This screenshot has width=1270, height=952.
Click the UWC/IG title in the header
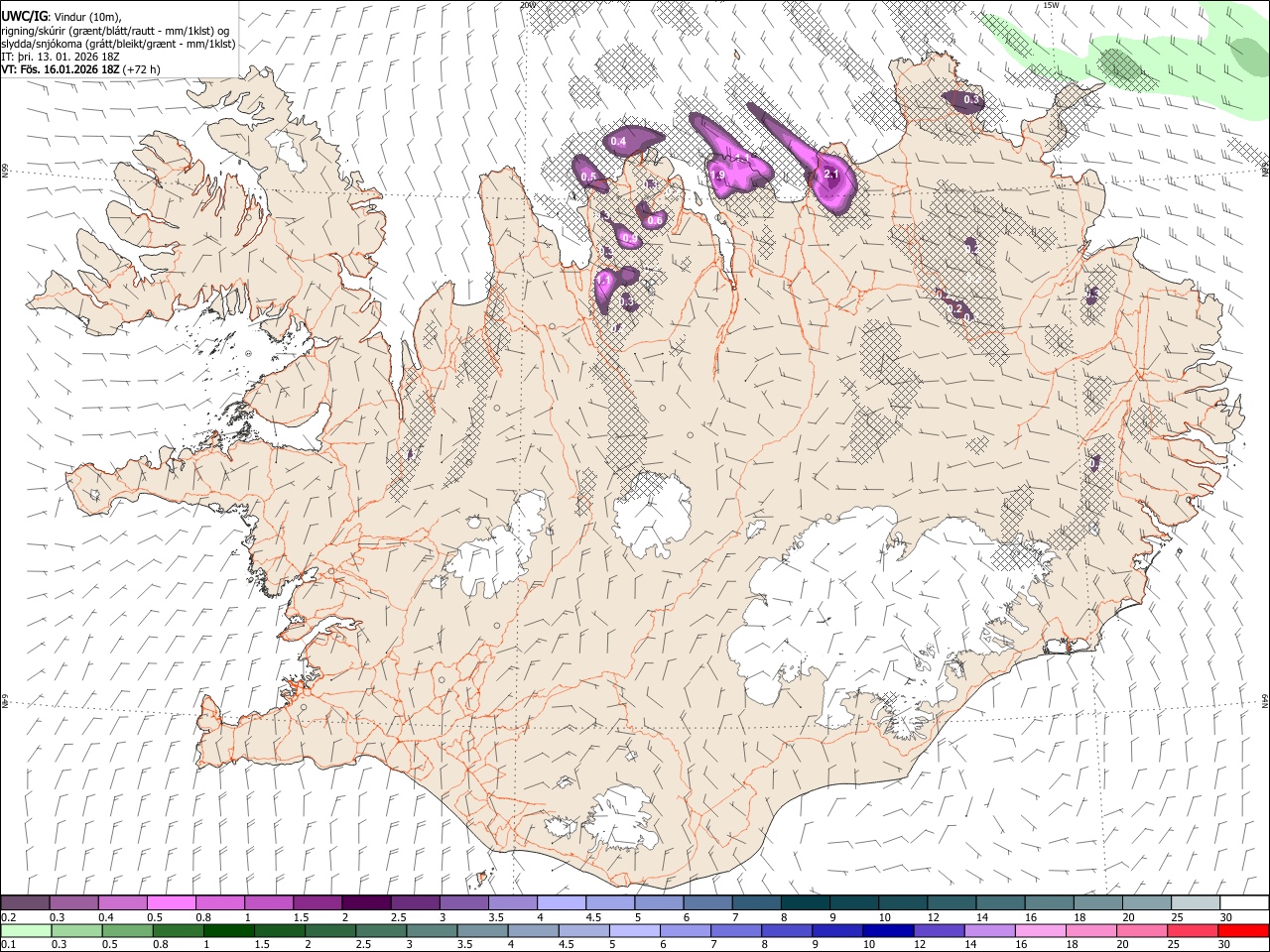[x=24, y=16]
